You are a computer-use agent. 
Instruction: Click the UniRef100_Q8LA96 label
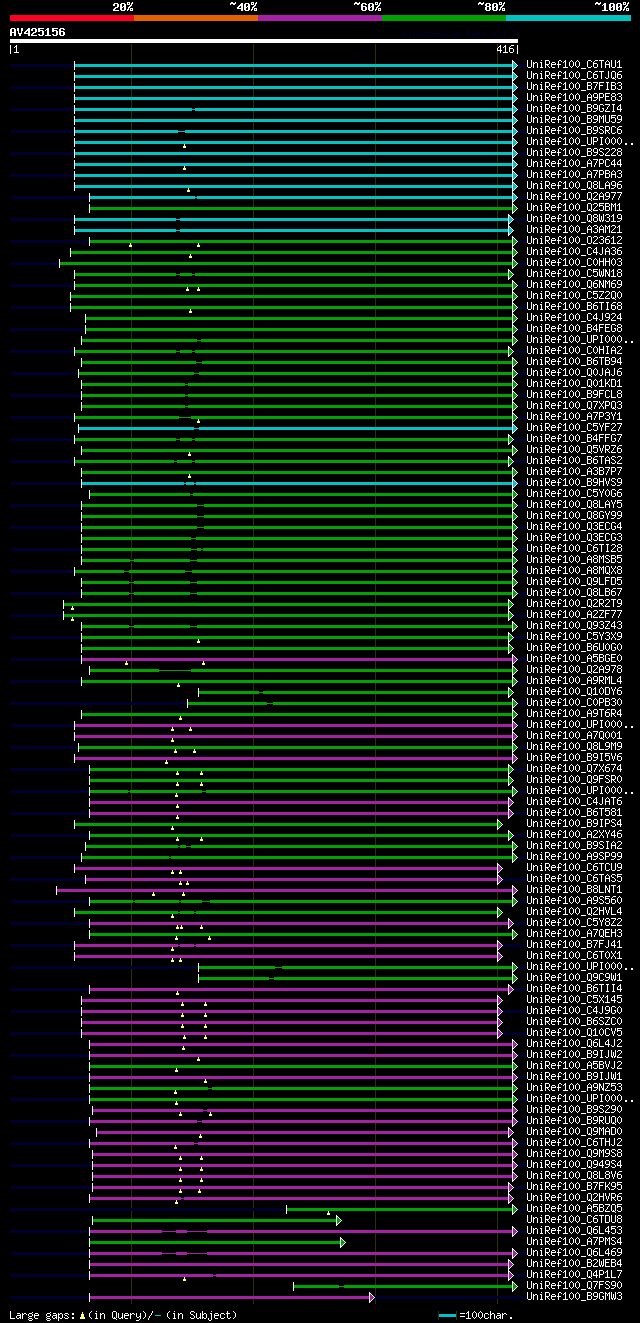click(x=574, y=185)
